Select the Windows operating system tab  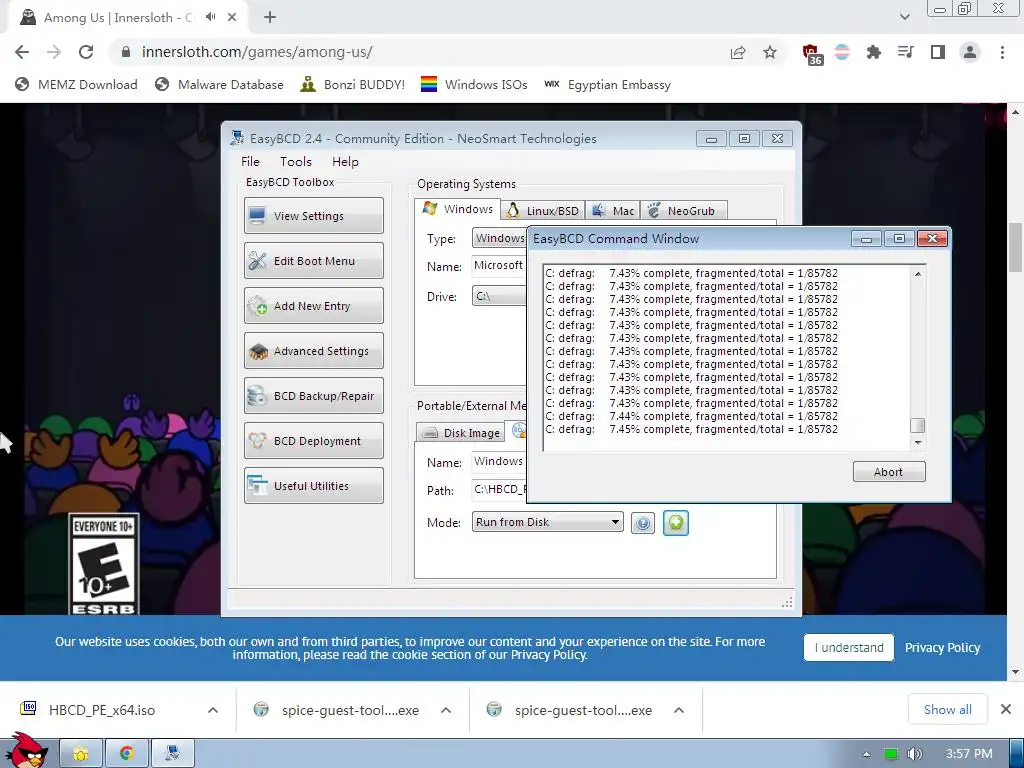[x=458, y=209]
